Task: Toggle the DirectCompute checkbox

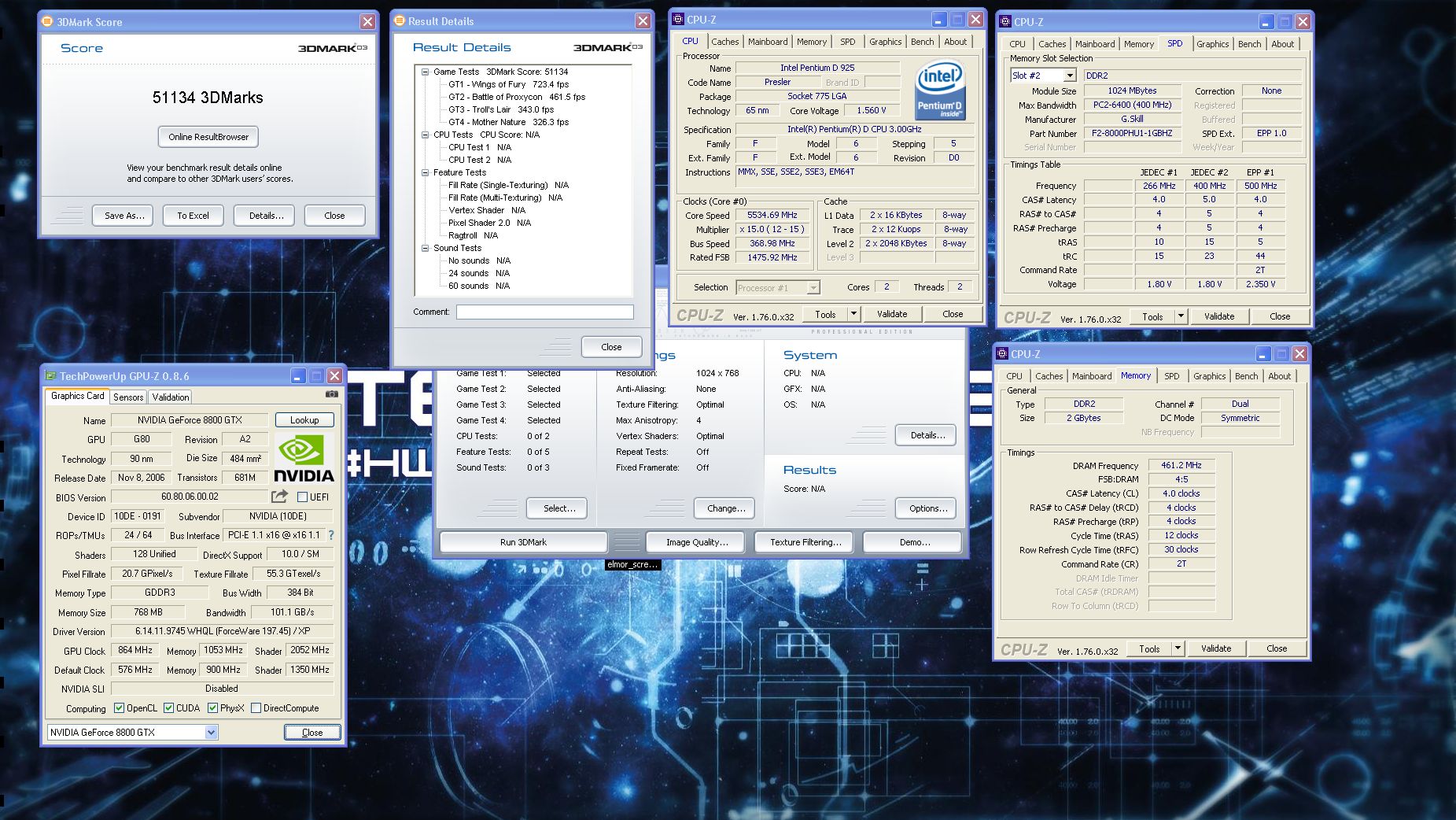Action: pos(256,708)
